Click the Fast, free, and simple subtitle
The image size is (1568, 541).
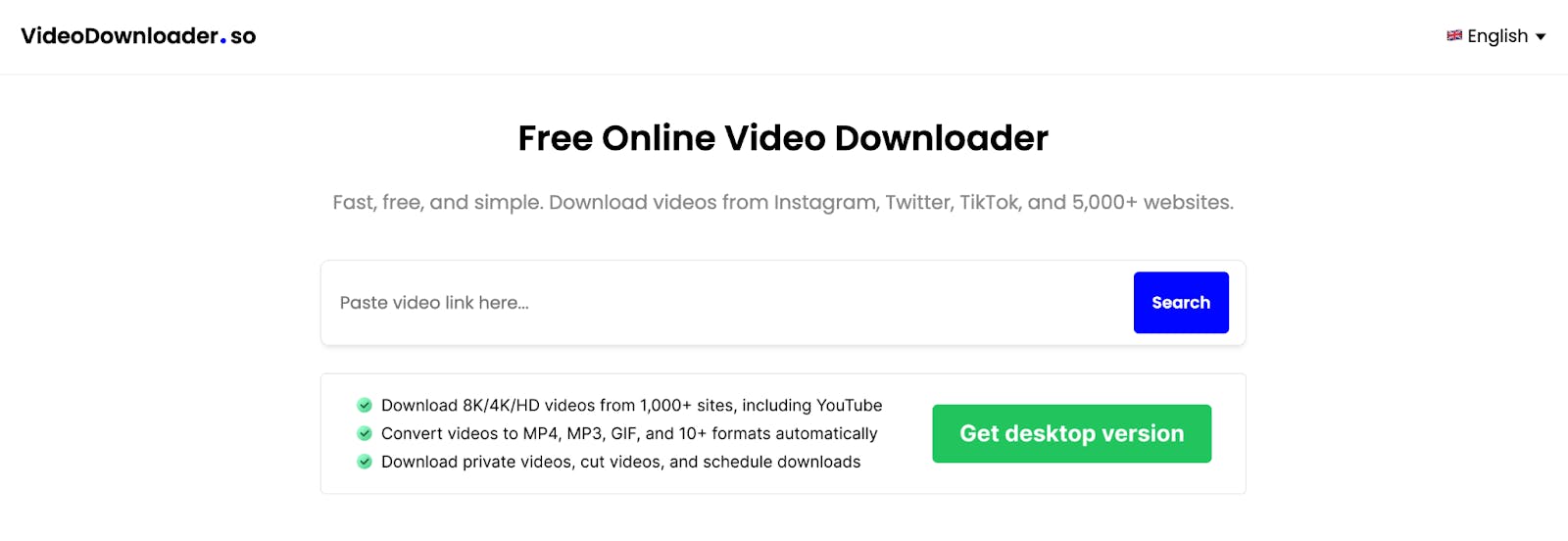coord(783,203)
